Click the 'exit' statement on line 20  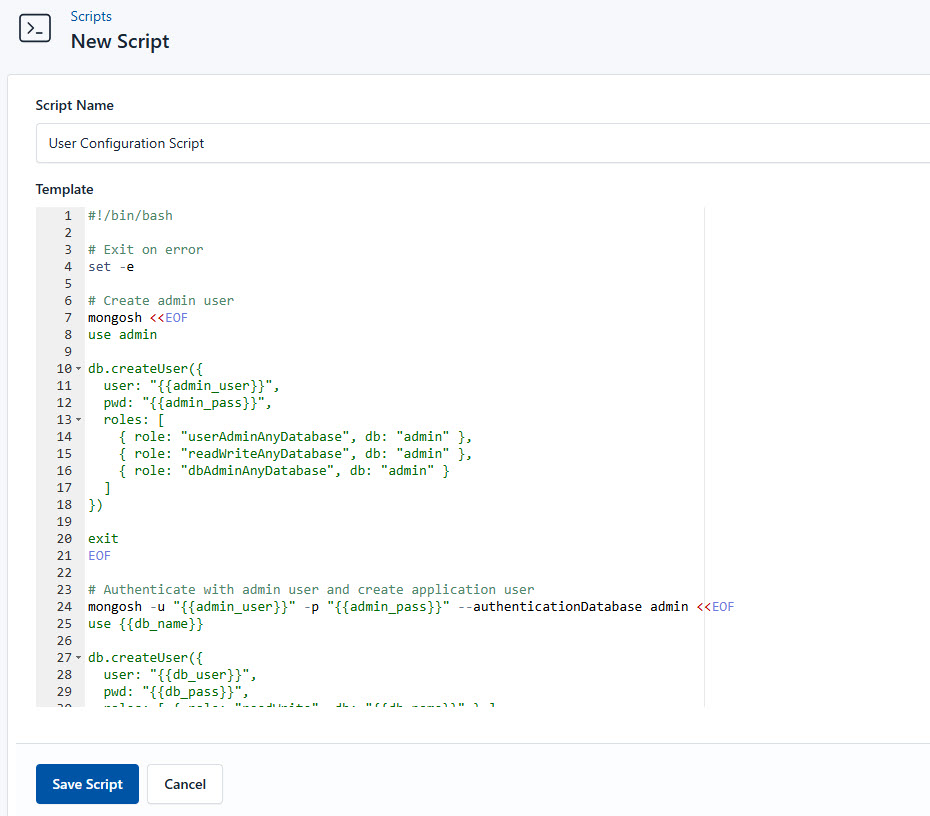click(102, 538)
